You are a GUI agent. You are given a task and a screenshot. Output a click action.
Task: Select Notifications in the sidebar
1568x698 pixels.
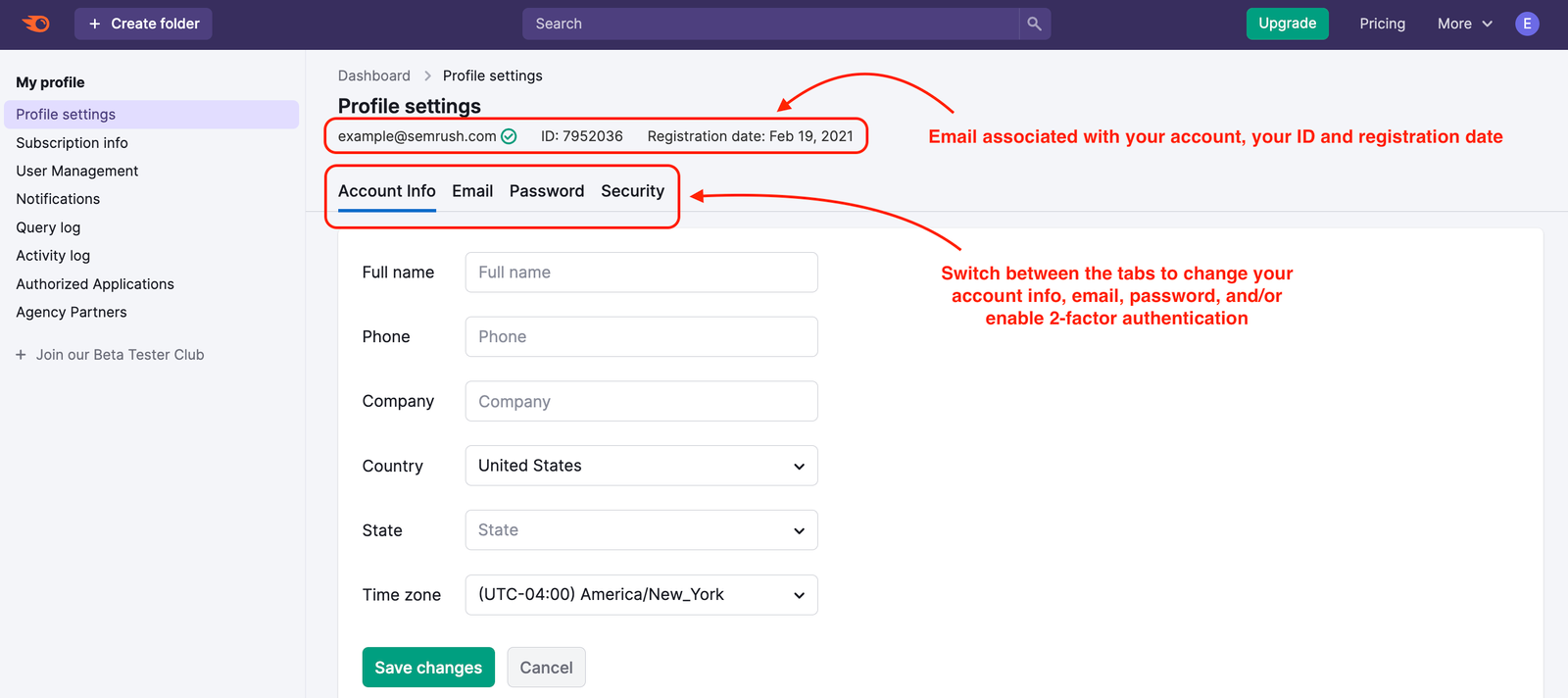(57, 198)
